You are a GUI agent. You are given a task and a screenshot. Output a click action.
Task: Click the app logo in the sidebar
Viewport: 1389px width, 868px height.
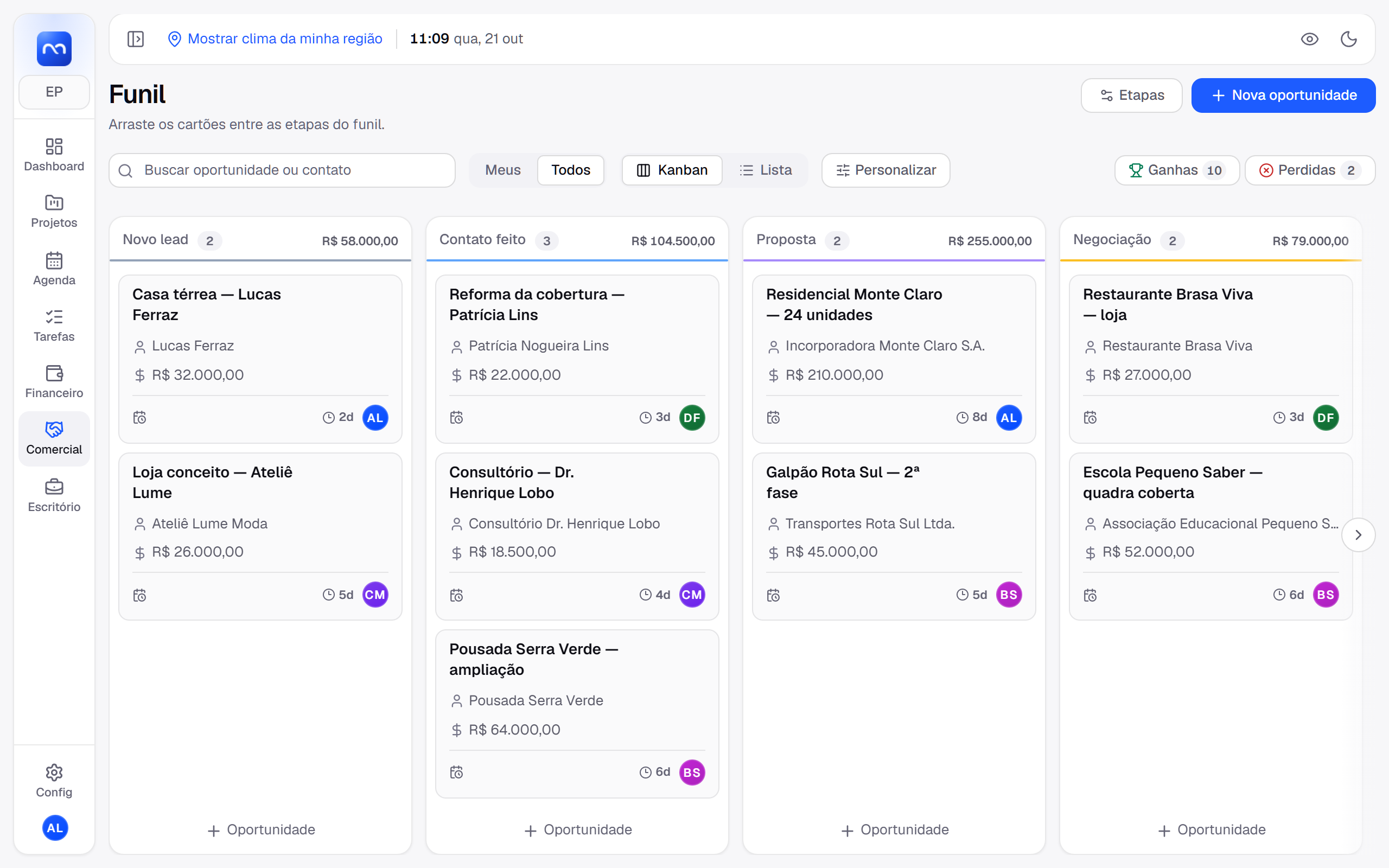click(x=54, y=49)
